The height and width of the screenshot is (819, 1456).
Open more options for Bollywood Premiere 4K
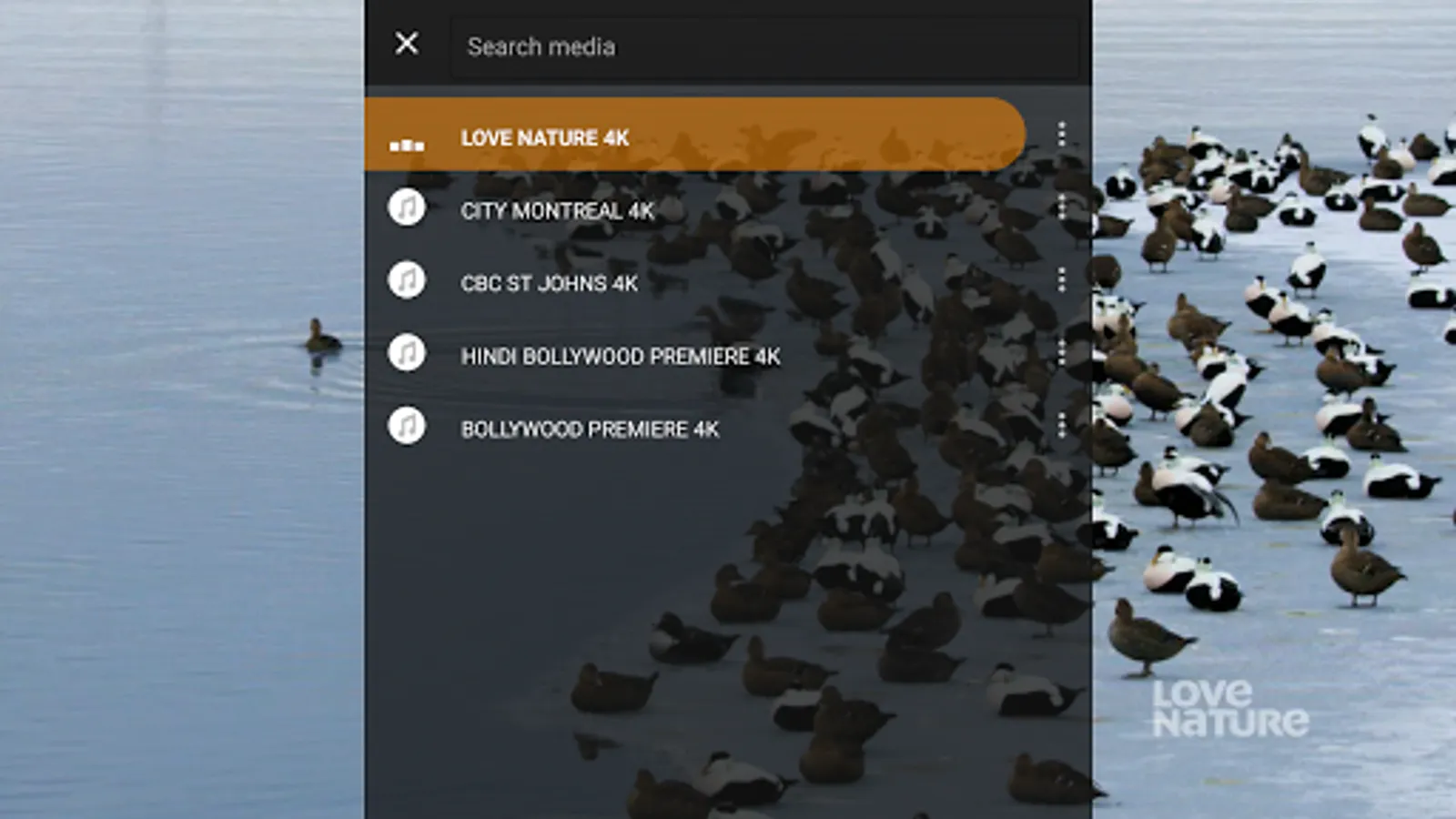[1061, 426]
